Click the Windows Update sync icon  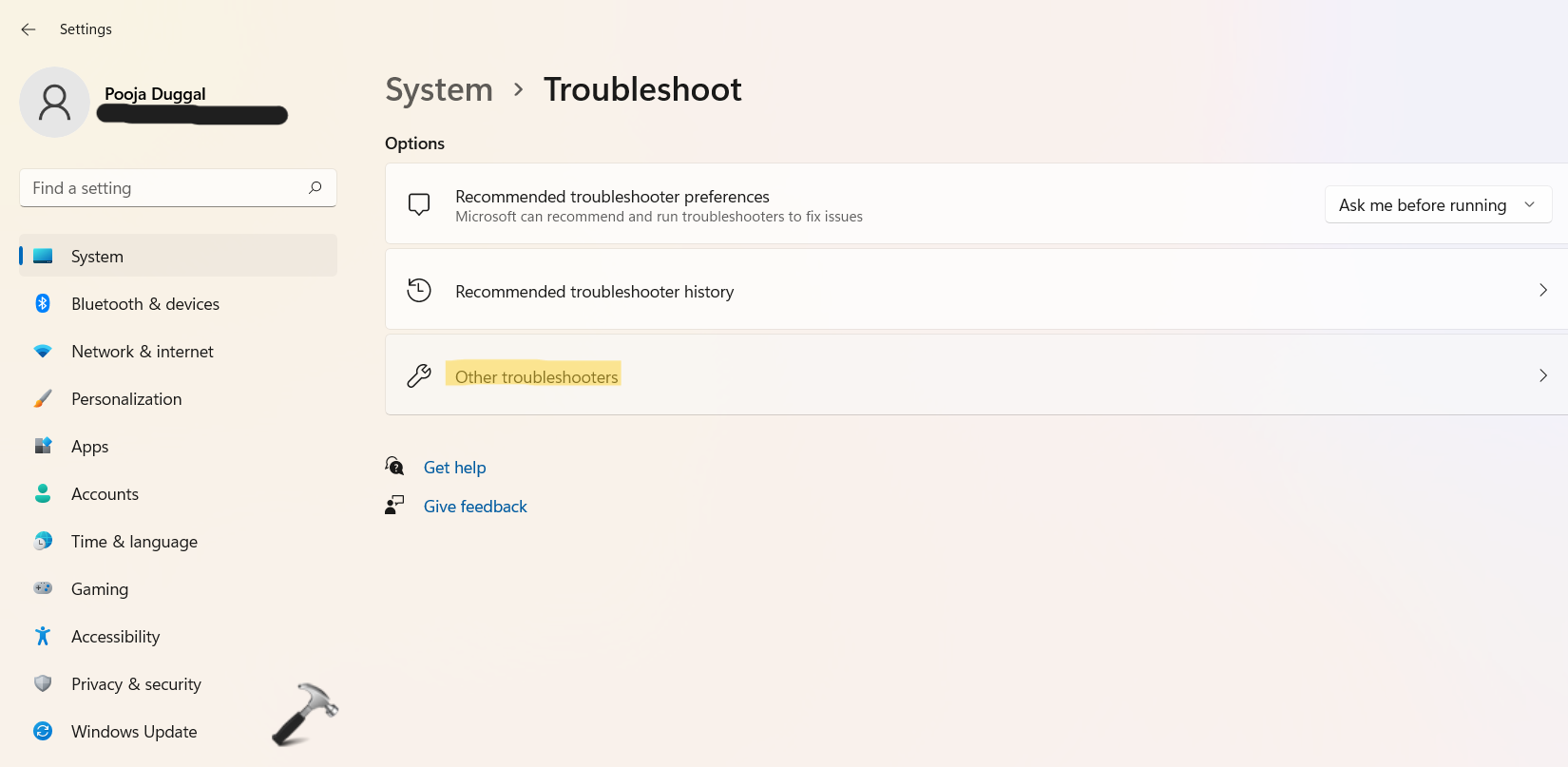[x=43, y=731]
